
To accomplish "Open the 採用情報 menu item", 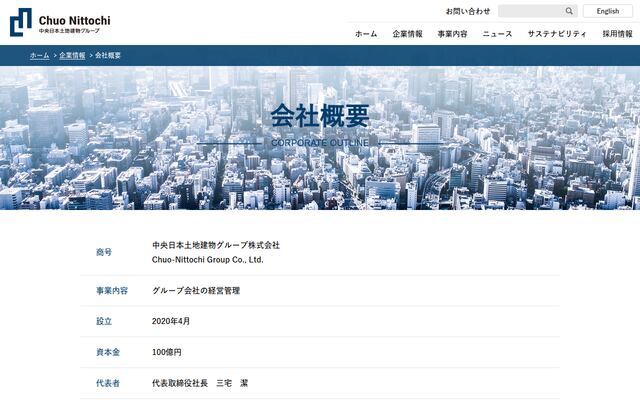I will [618, 34].
